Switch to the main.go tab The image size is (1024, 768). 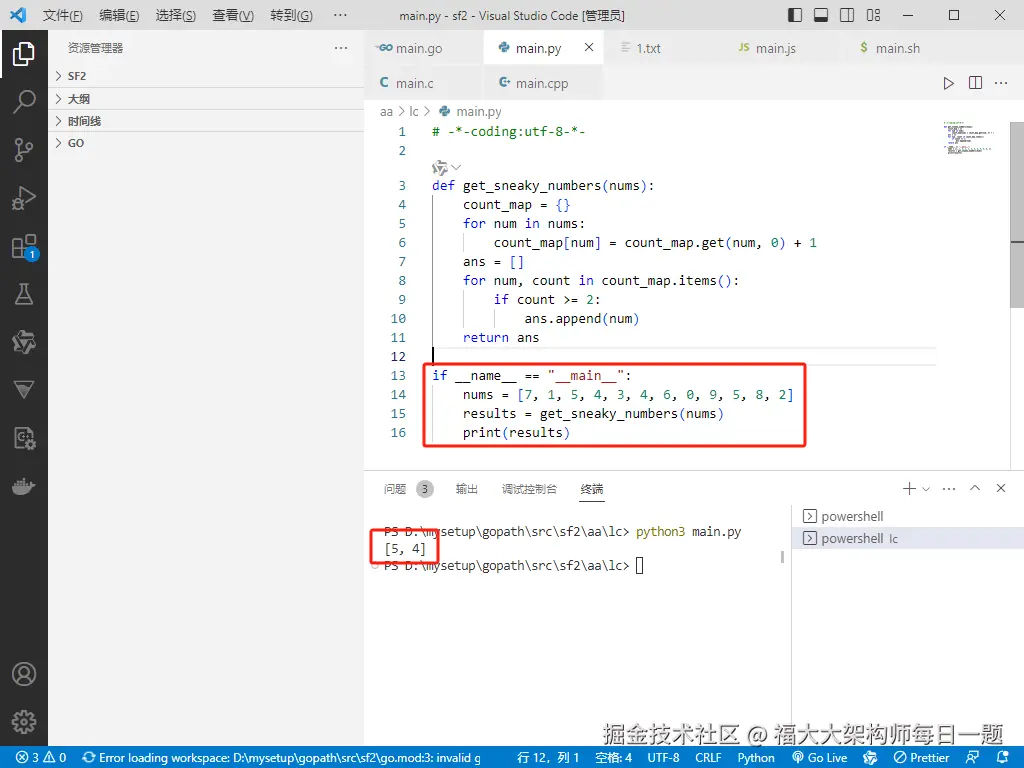tap(424, 48)
